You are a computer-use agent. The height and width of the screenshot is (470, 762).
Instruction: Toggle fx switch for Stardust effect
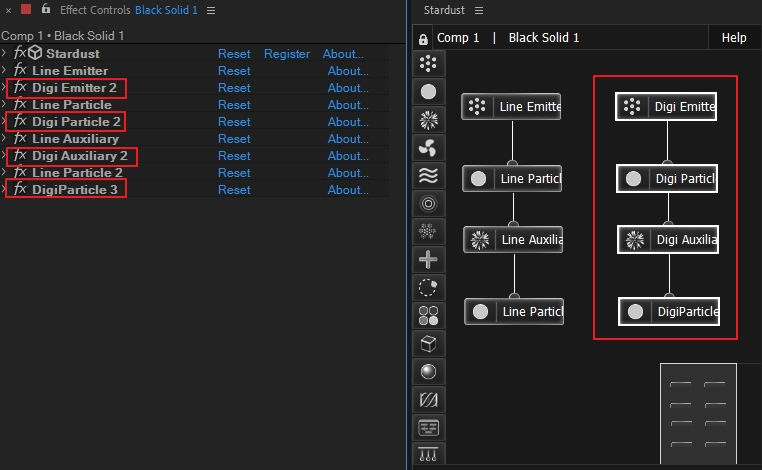[x=20, y=52]
